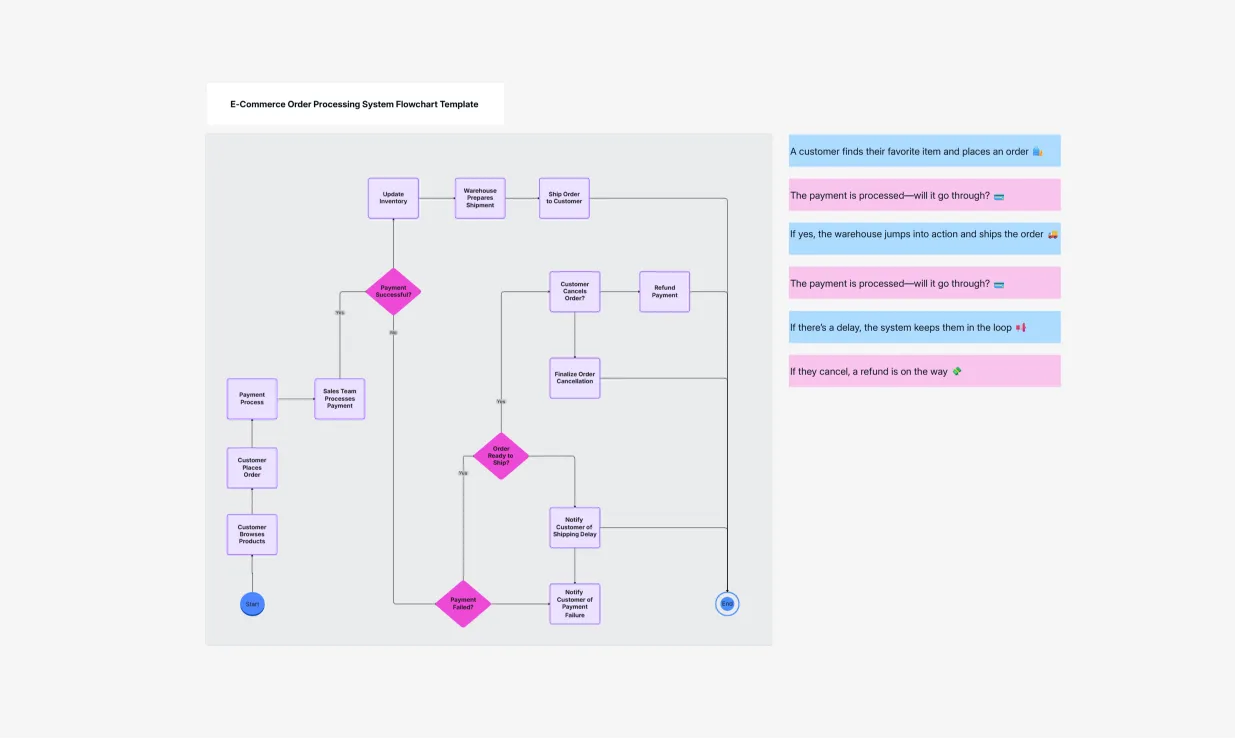Select the Payment Failed? decision diamond

click(x=463, y=604)
